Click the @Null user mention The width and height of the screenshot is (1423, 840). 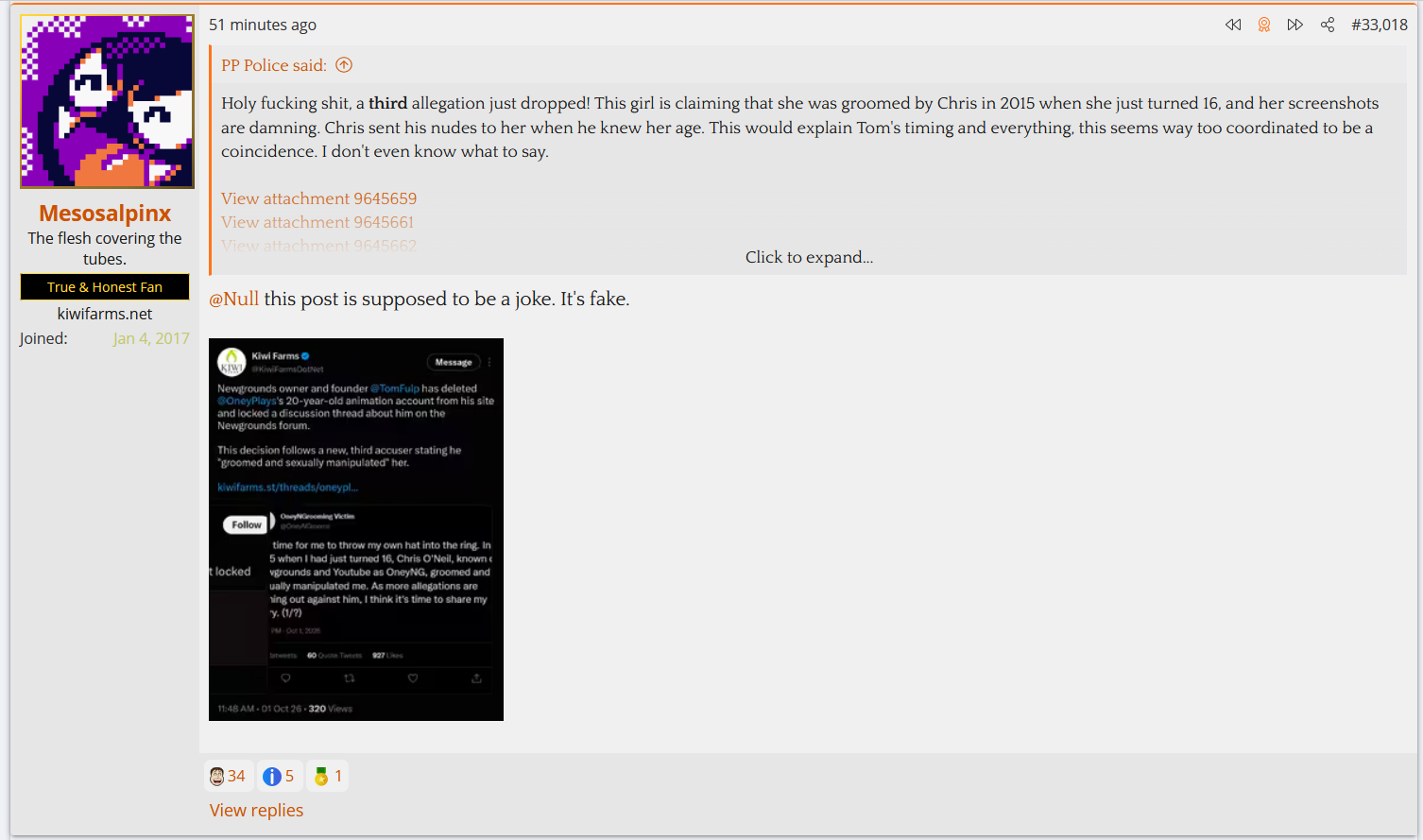pyautogui.click(x=233, y=299)
